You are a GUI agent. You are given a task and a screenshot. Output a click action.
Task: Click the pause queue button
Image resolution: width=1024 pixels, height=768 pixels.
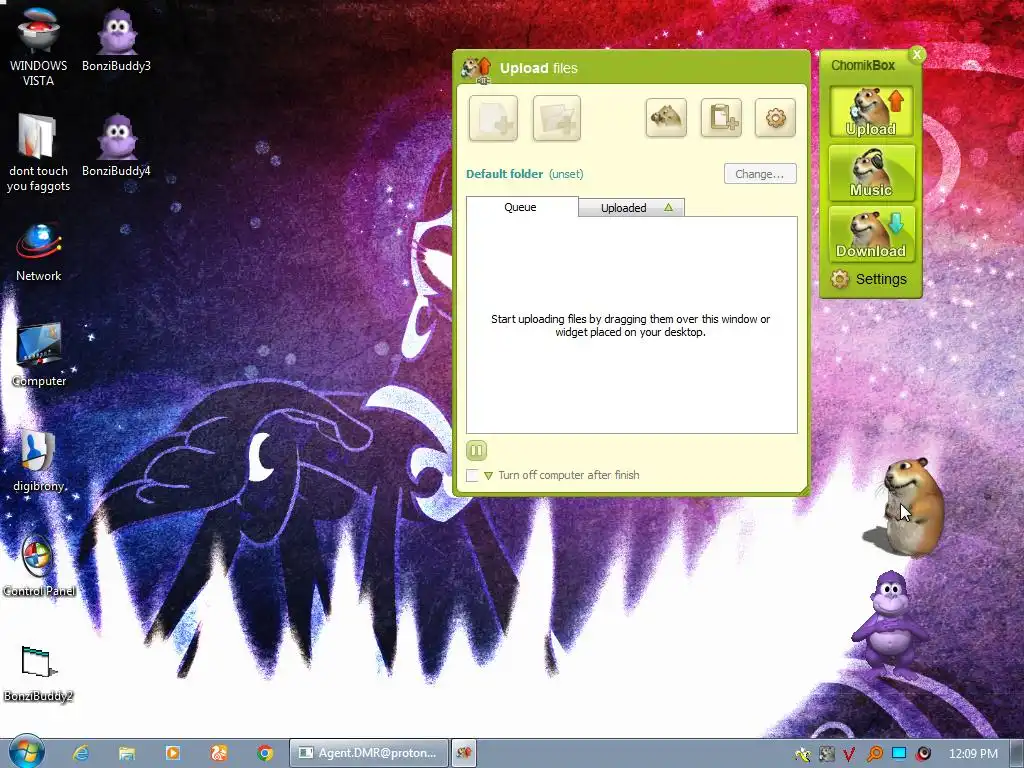pos(476,450)
